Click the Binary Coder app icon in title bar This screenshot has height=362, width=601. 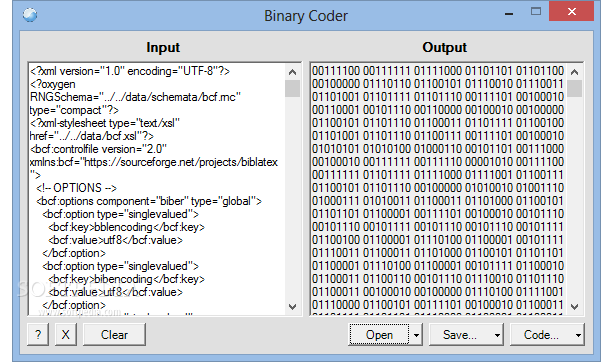(30, 15)
